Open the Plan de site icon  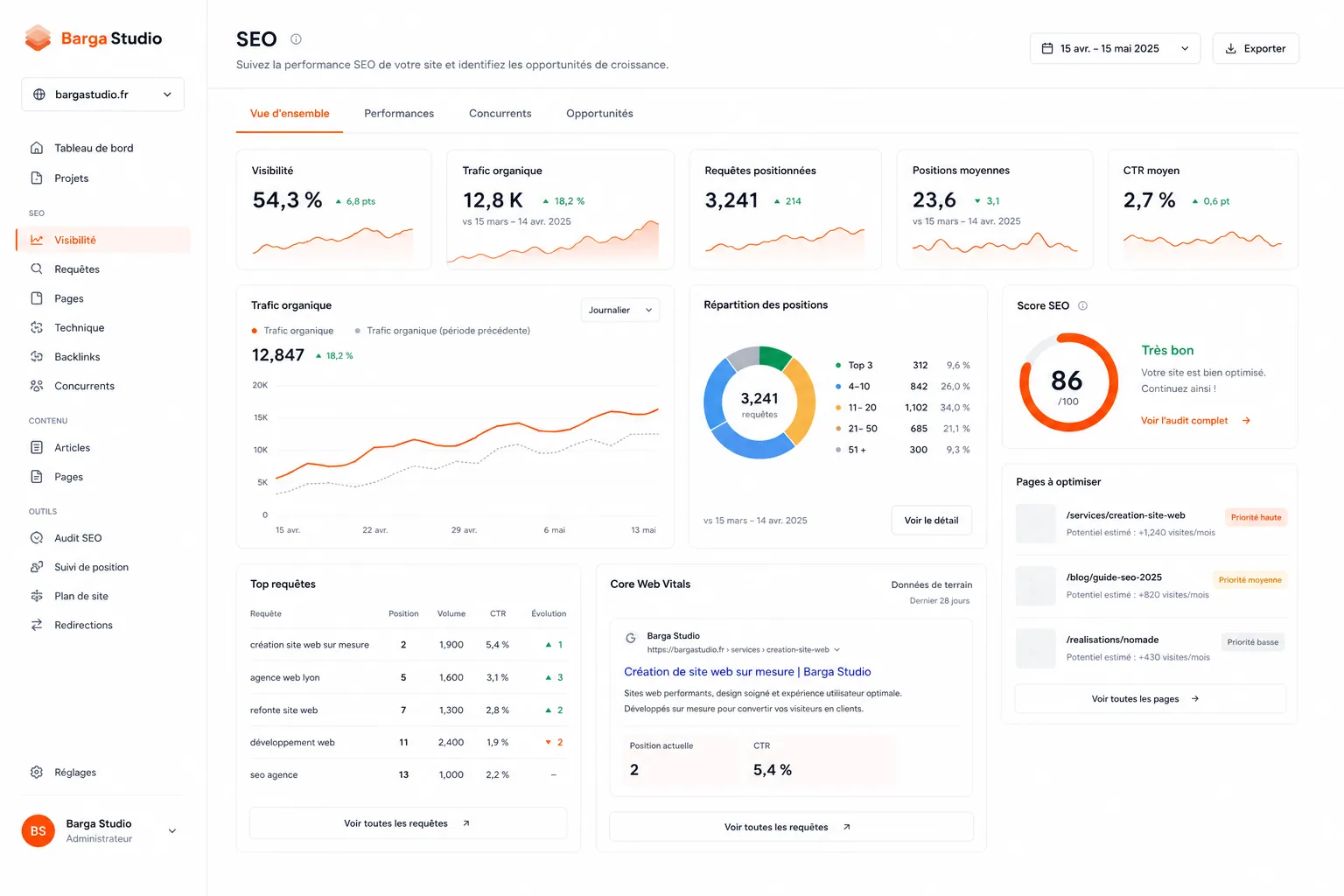click(37, 596)
